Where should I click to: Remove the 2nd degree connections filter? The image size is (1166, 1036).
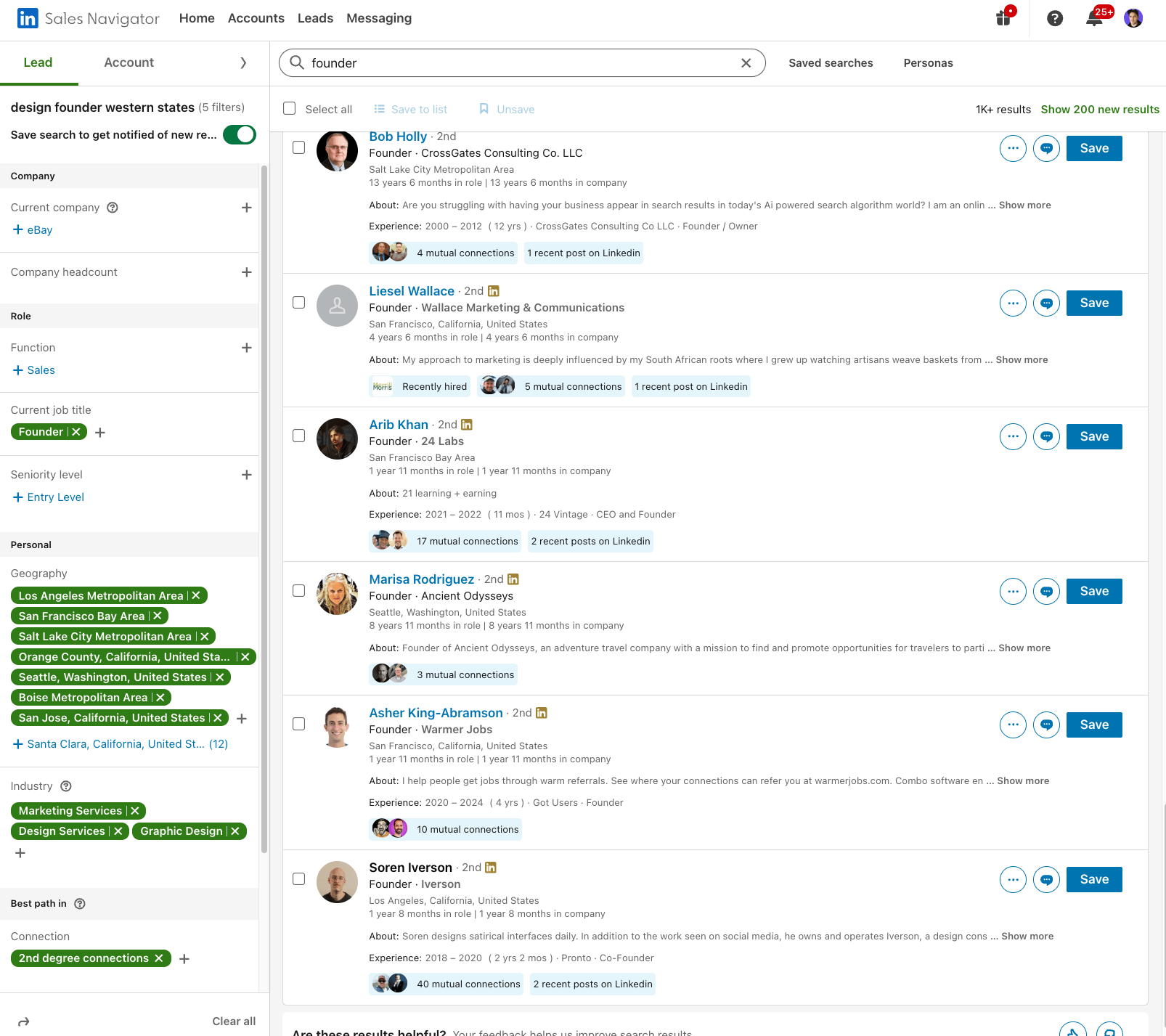click(159, 958)
